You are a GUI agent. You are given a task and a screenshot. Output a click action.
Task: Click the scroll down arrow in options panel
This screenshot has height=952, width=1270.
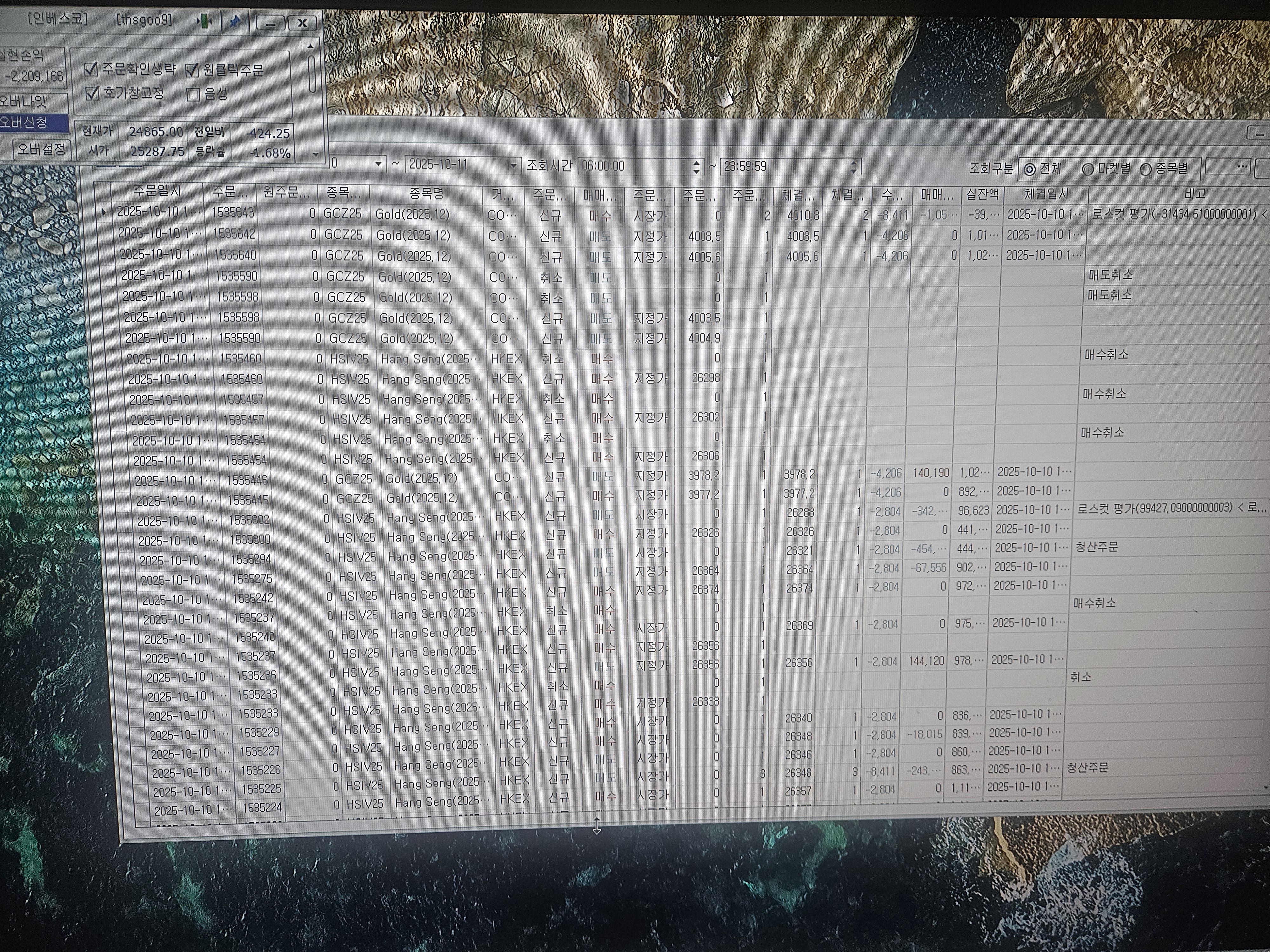tap(315, 154)
